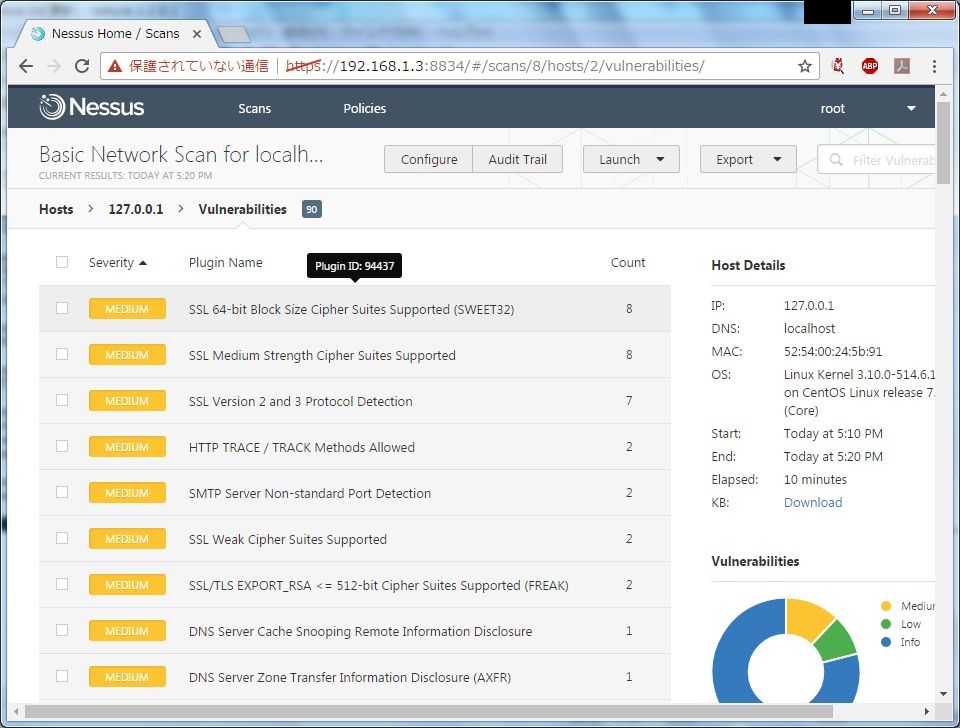The width and height of the screenshot is (960, 728).
Task: Check HTTP TRACE / TRACK row checkbox
Action: [x=62, y=446]
